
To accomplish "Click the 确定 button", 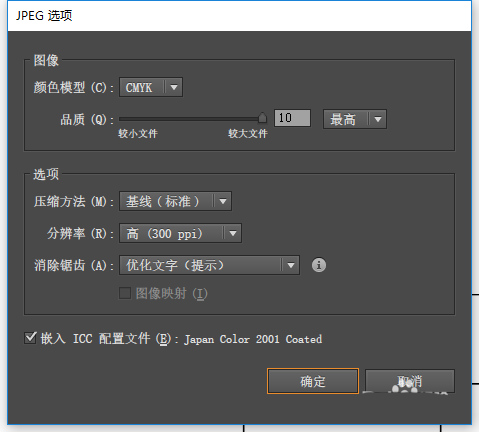I will pyautogui.click(x=313, y=381).
